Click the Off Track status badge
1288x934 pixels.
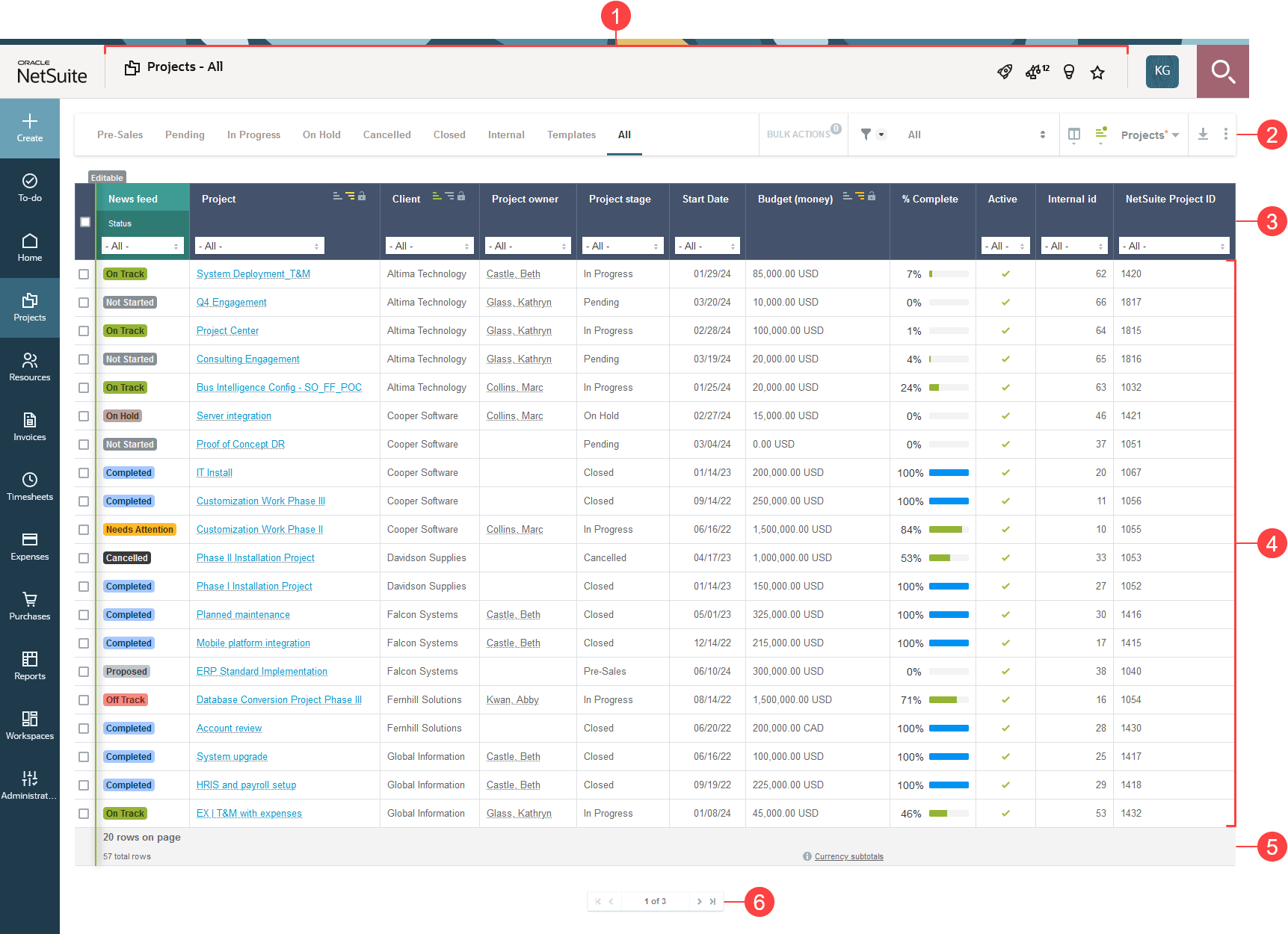coord(126,700)
